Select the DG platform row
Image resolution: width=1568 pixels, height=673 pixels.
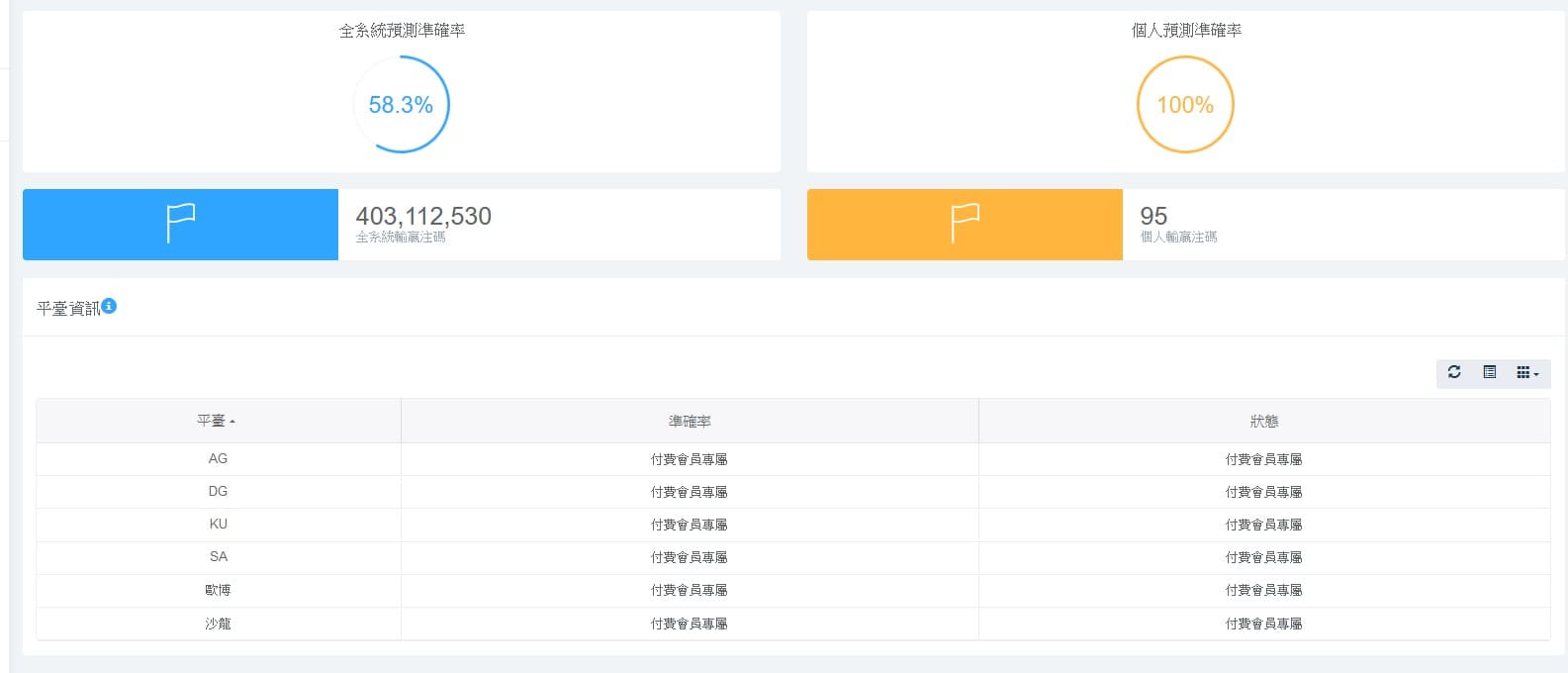click(x=793, y=492)
